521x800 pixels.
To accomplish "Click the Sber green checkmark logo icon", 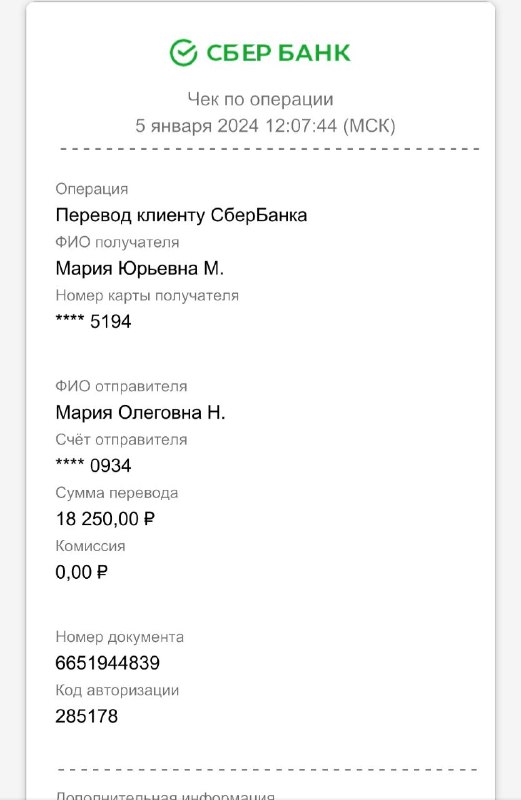I will click(183, 53).
